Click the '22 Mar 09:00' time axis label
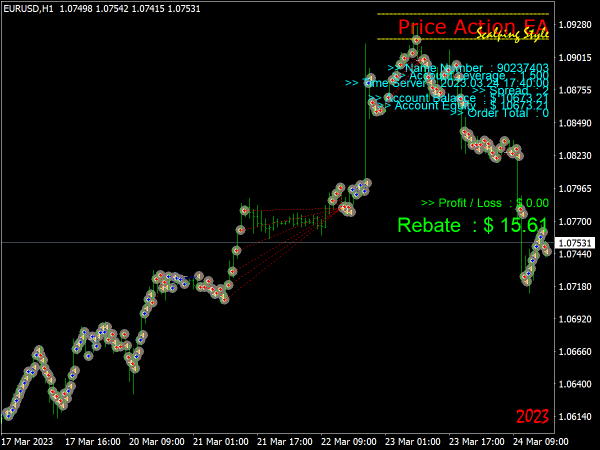The height and width of the screenshot is (450, 600). (349, 442)
